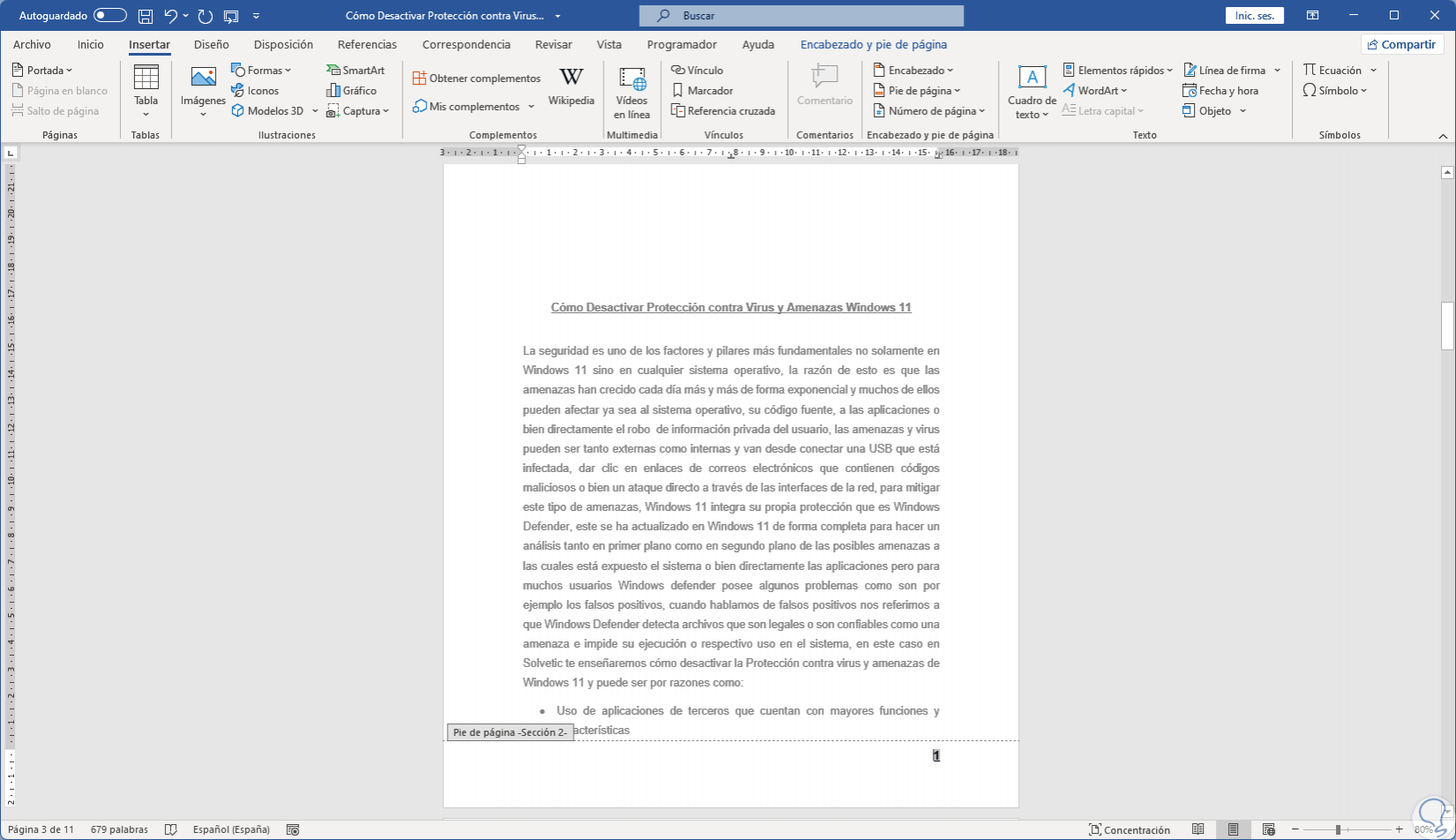Switch to Web Layout view
This screenshot has width=1456, height=840.
pyautogui.click(x=1268, y=829)
